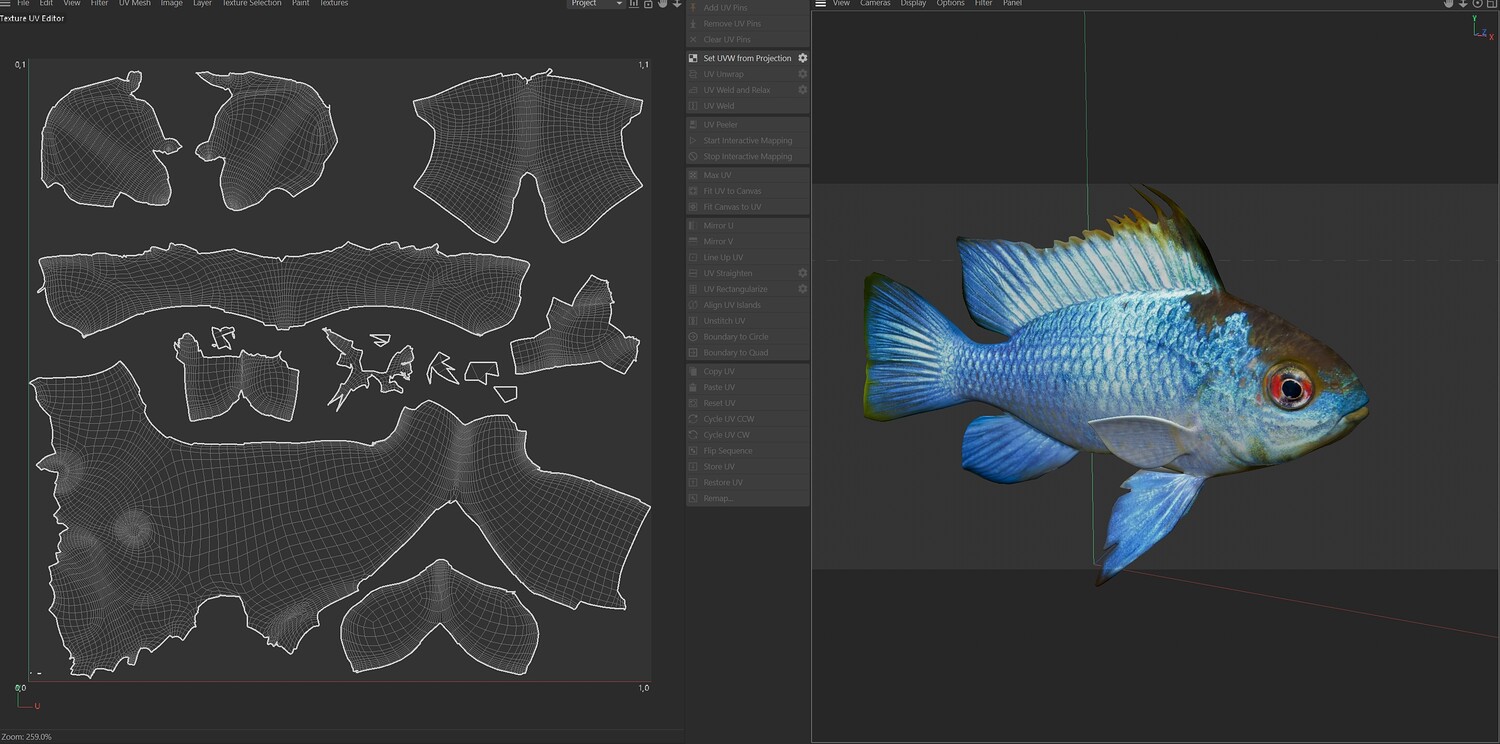Click the Cycle UV CCW rotate icon
The width and height of the screenshot is (1500, 744).
[x=694, y=419]
